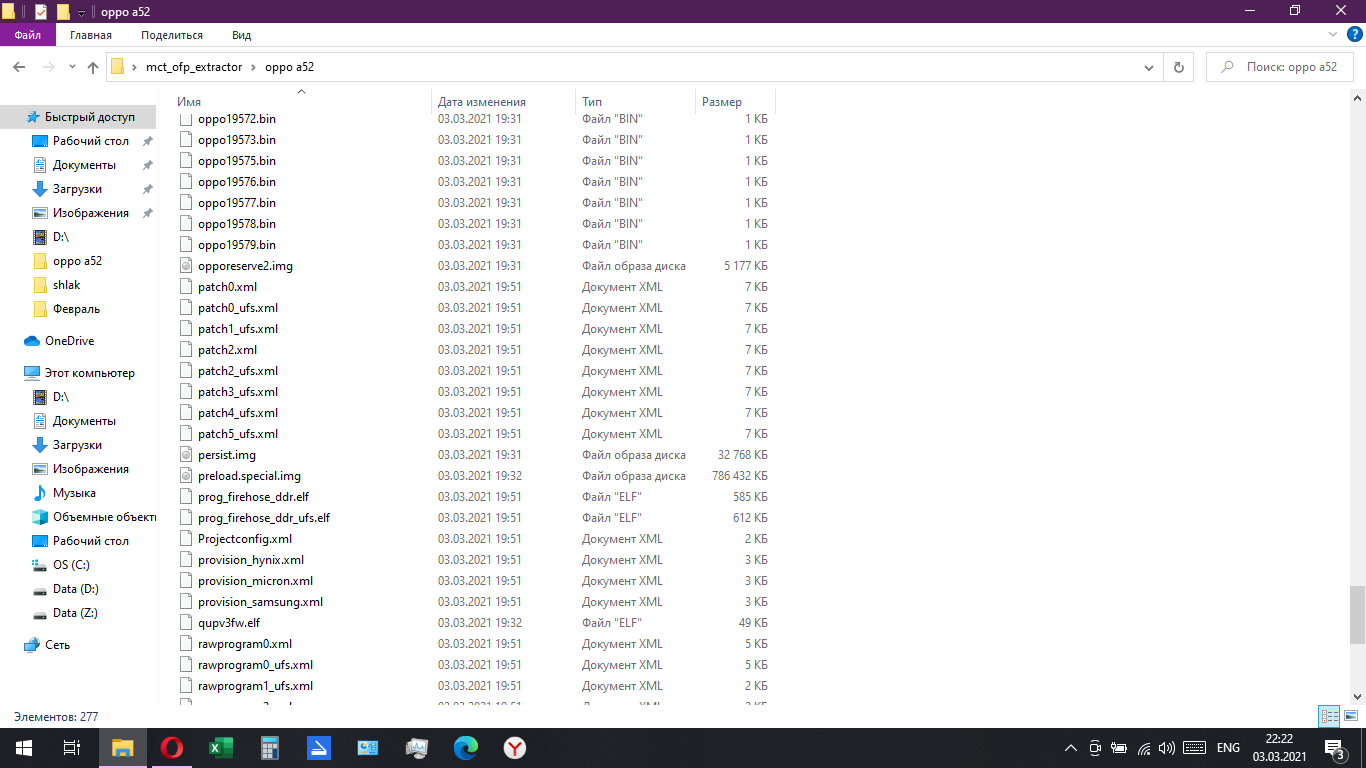Click the chevron after mct_ofp_extractor in address bar

tap(254, 67)
